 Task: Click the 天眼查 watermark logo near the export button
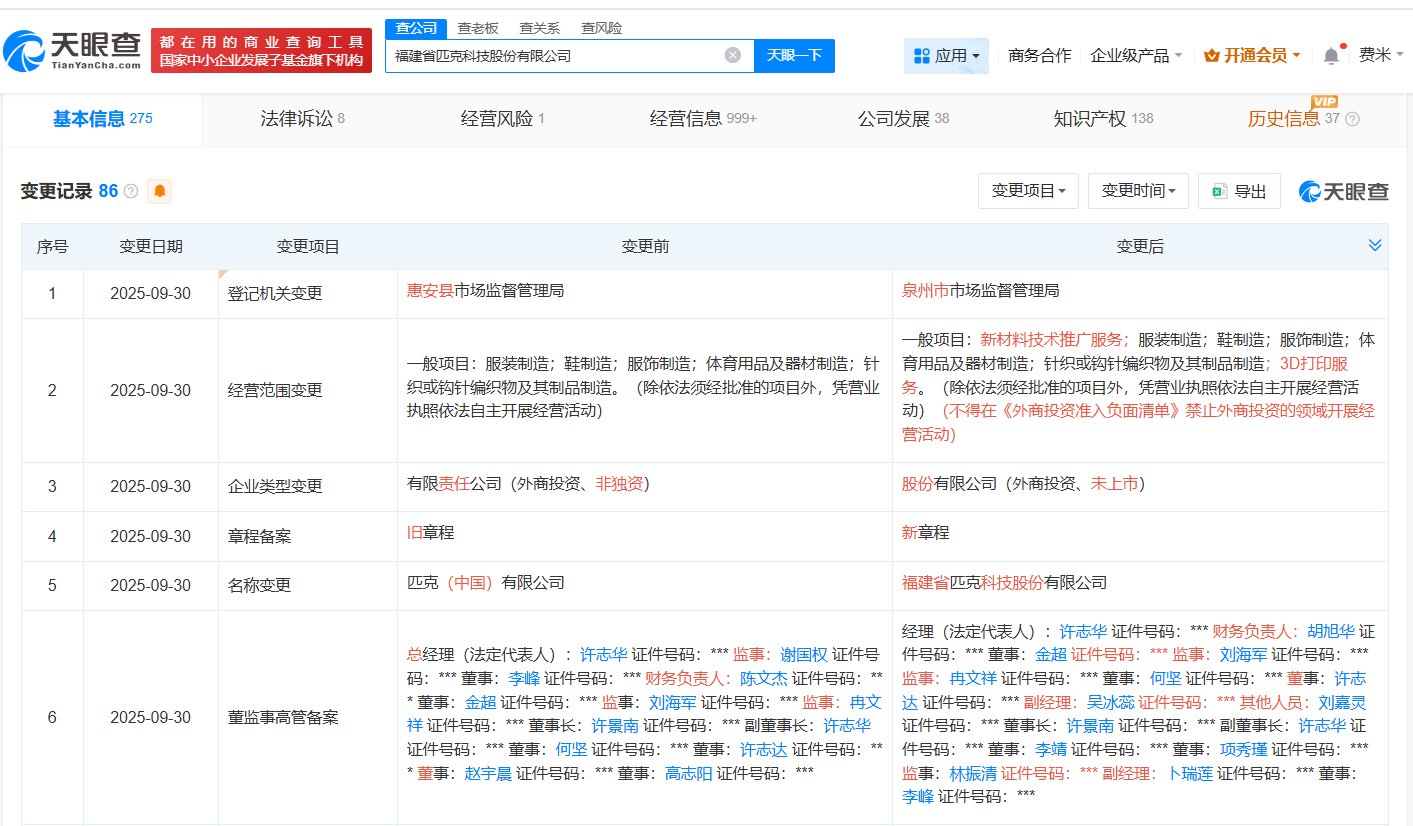[x=1344, y=190]
